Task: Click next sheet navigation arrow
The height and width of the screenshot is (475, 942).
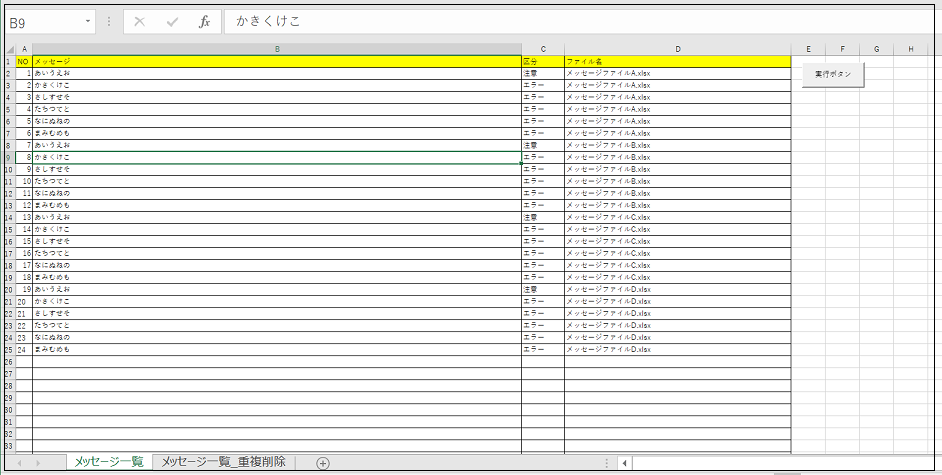Action: 38,463
